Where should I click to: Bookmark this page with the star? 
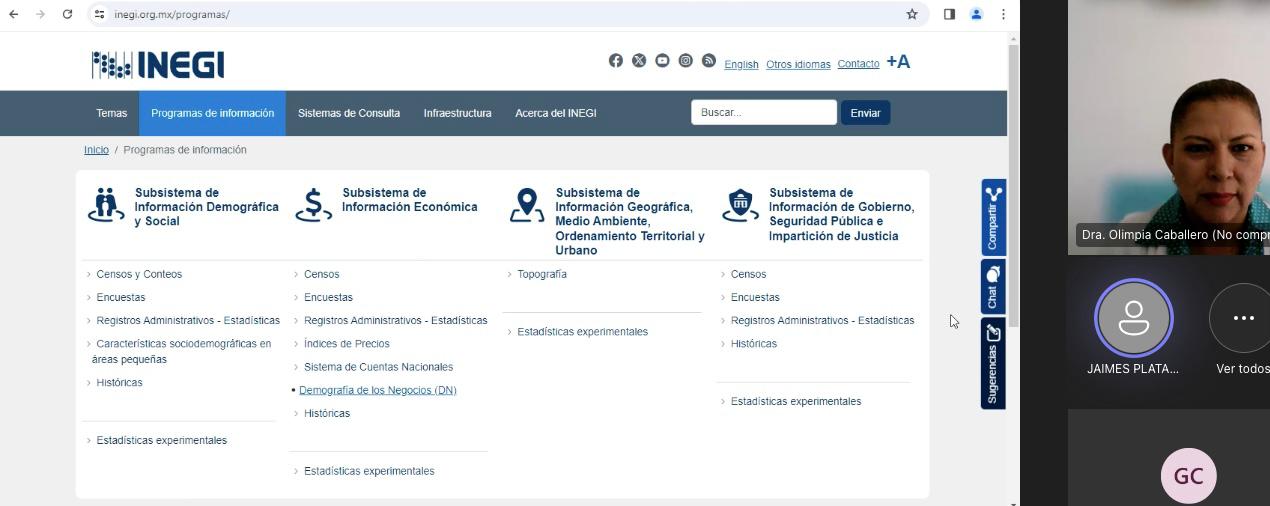912,14
